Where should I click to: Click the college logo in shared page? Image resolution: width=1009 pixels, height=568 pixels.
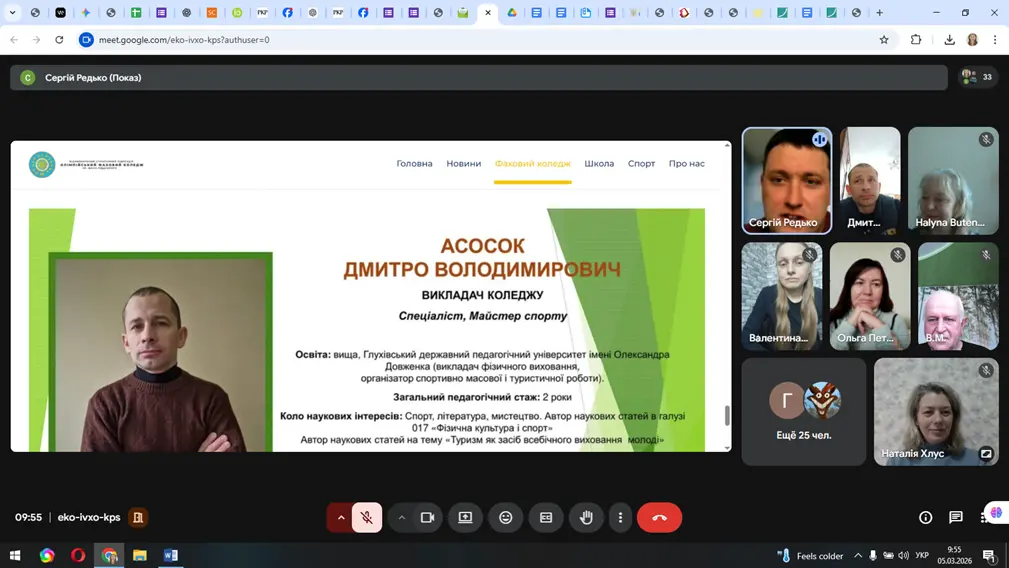pyautogui.click(x=86, y=165)
